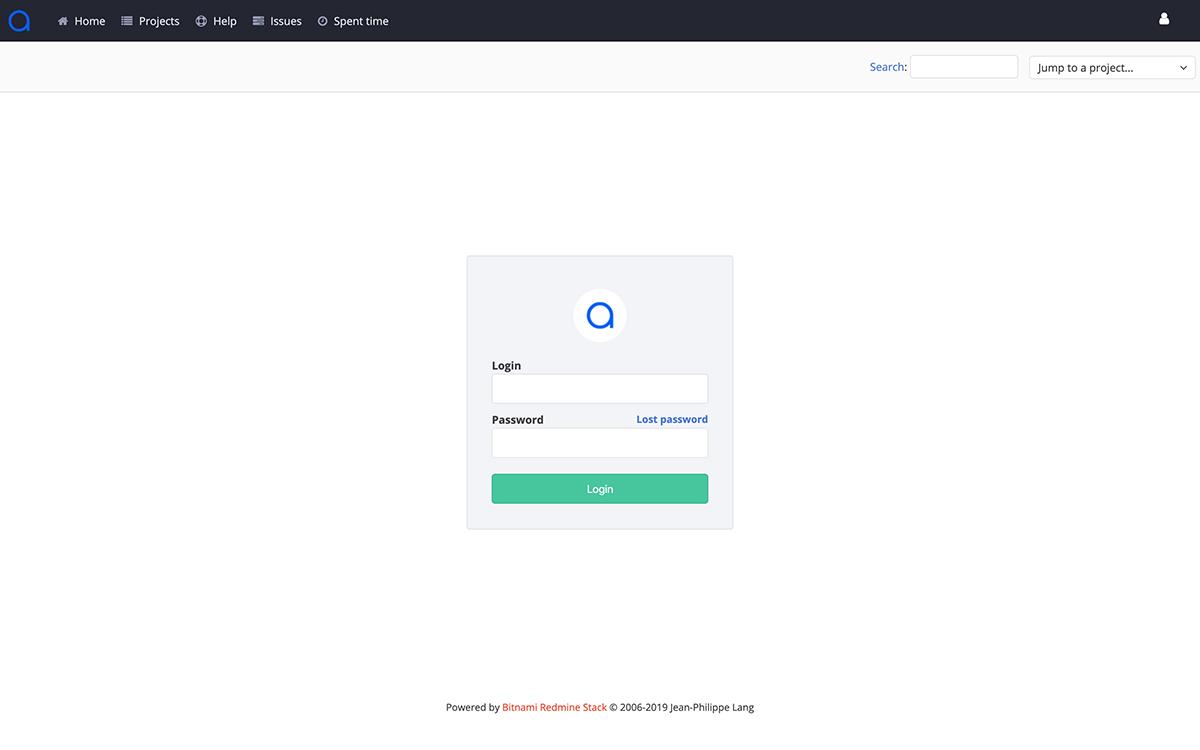The height and width of the screenshot is (750, 1200).
Task: Click the Issues icon in the top bar
Action: click(257, 20)
